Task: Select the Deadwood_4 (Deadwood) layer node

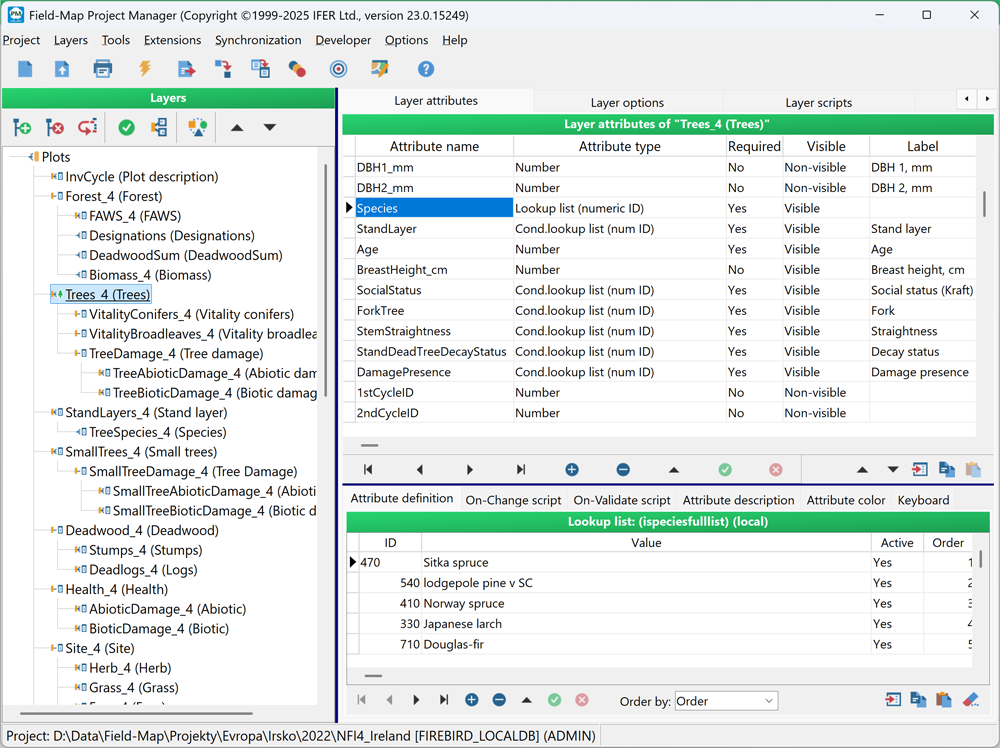Action: click(x=141, y=530)
